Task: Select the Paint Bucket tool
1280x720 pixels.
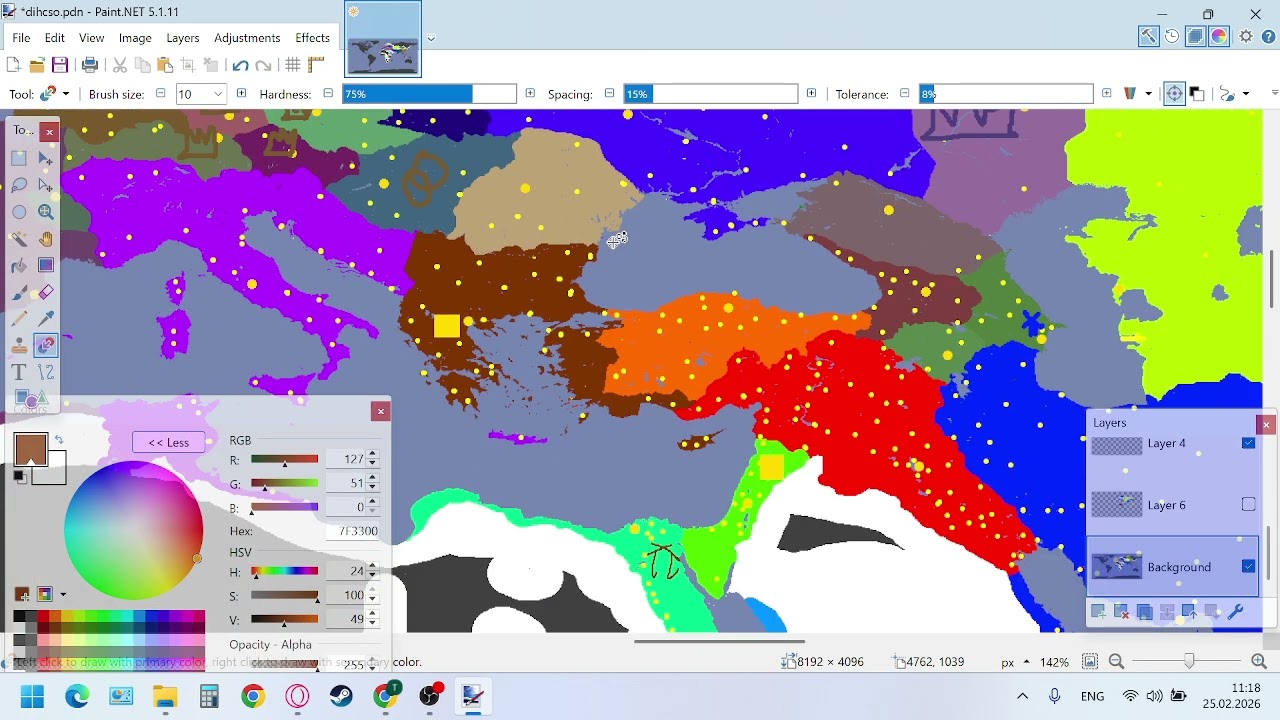Action: (19, 266)
